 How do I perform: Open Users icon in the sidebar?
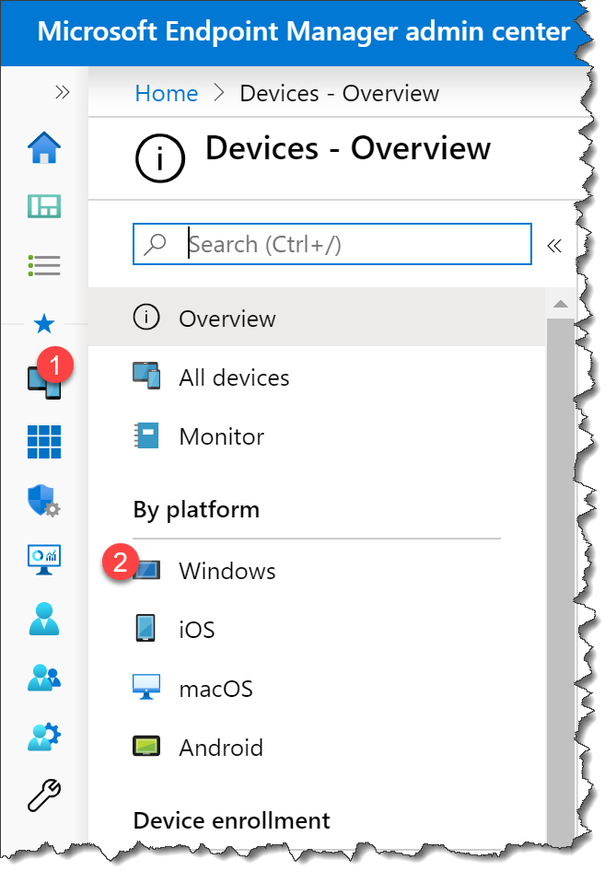click(44, 619)
